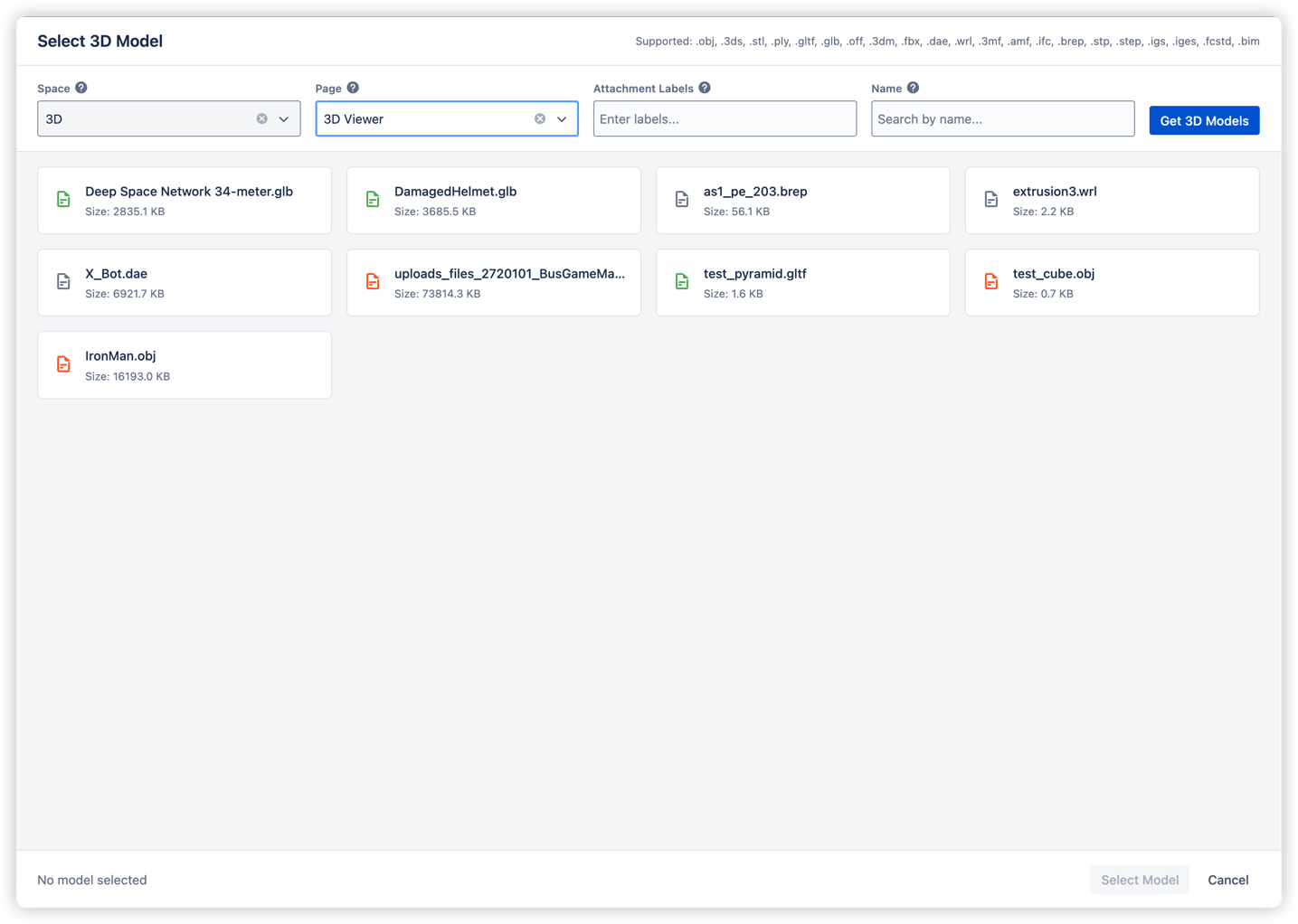Click the green icon on test_pyramid.gltf card

pyautogui.click(x=681, y=281)
